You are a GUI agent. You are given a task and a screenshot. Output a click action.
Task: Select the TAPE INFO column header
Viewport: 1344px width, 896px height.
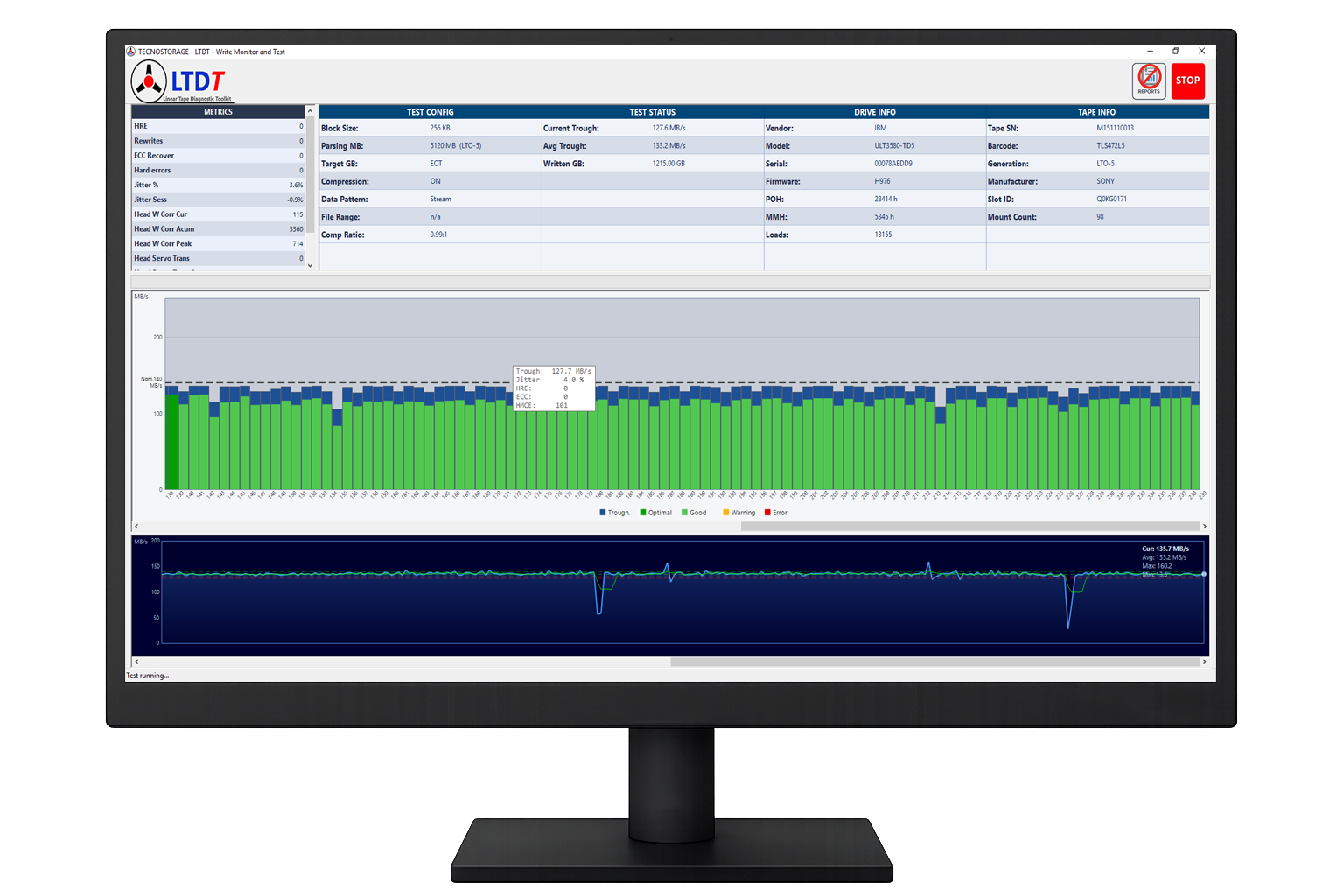point(1097,112)
